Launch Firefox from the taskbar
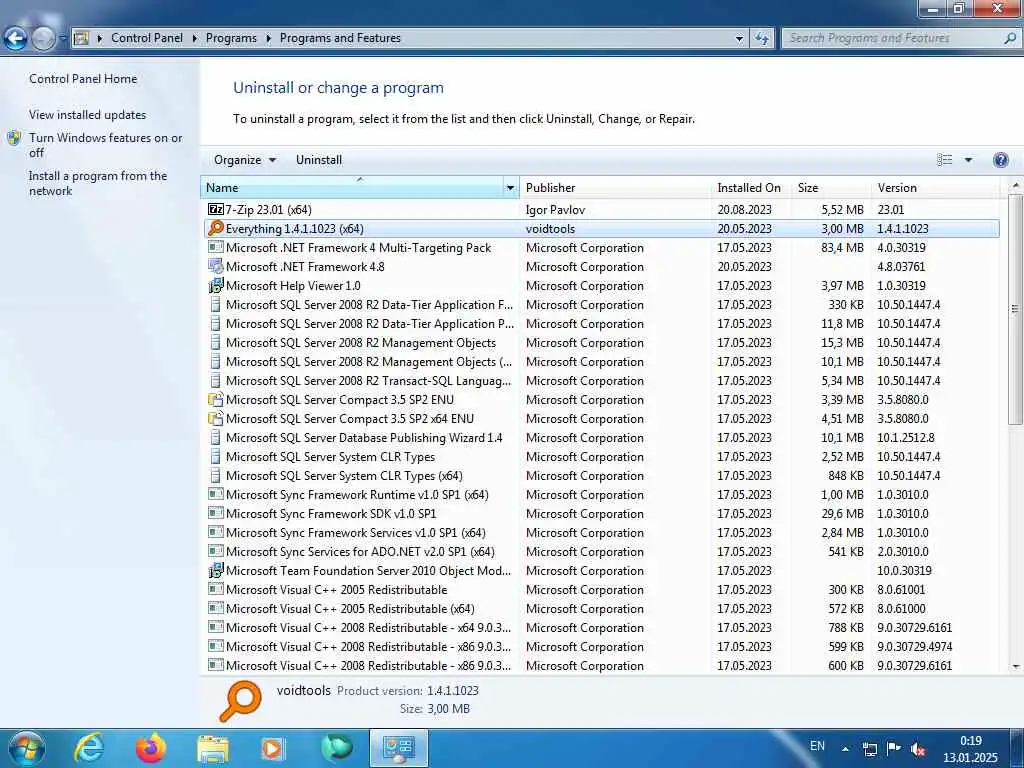This screenshot has width=1024, height=768. [x=151, y=748]
